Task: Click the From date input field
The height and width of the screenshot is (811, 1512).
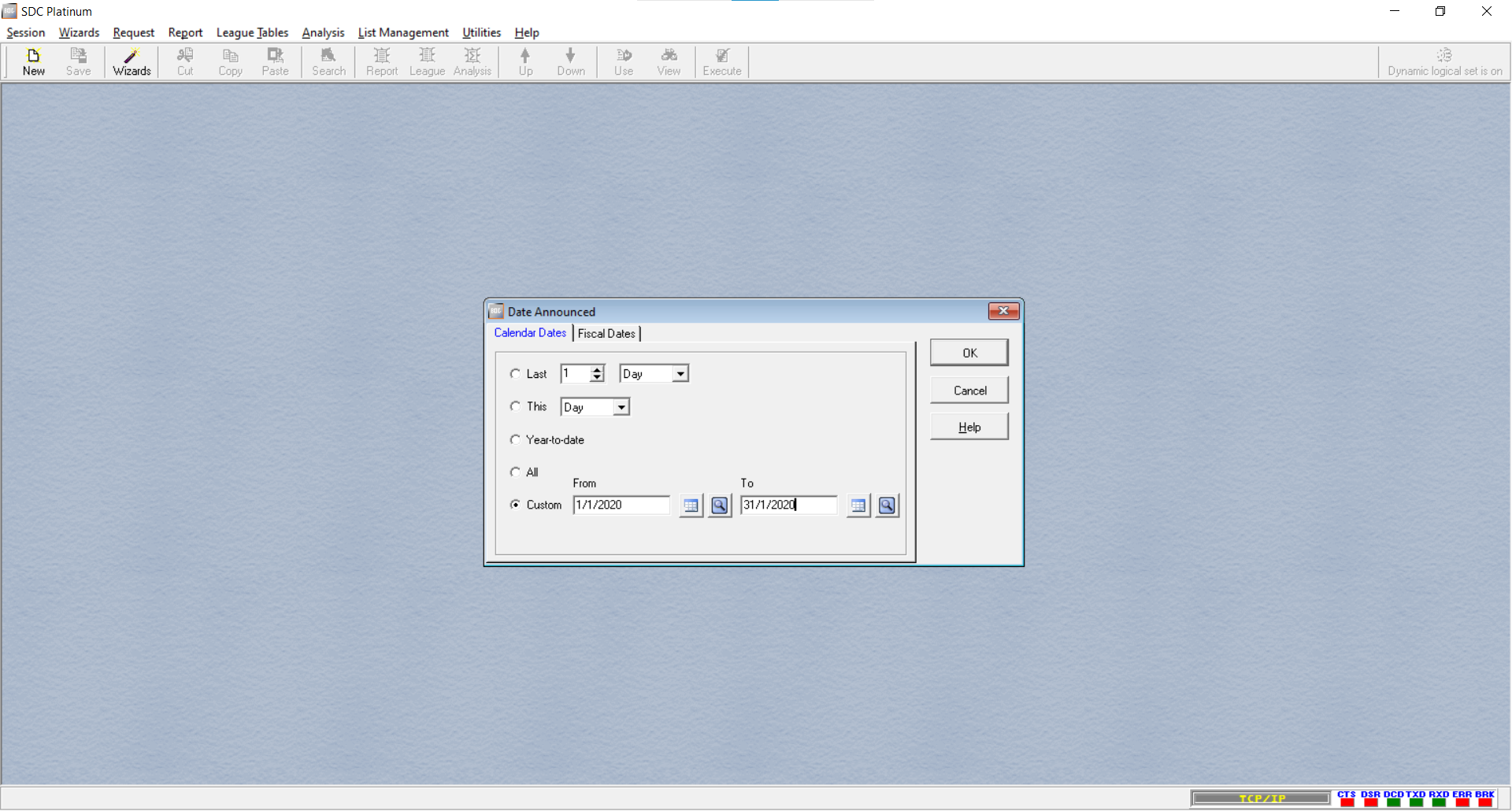Action: (621, 505)
